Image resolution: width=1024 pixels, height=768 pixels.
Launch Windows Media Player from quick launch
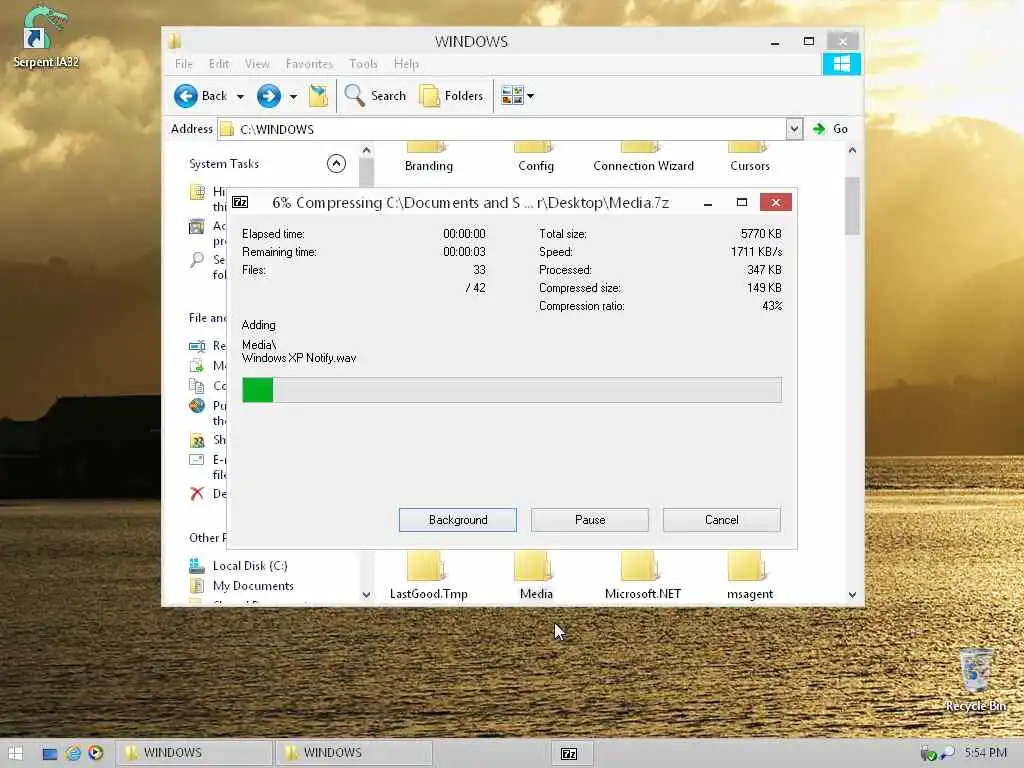96,753
